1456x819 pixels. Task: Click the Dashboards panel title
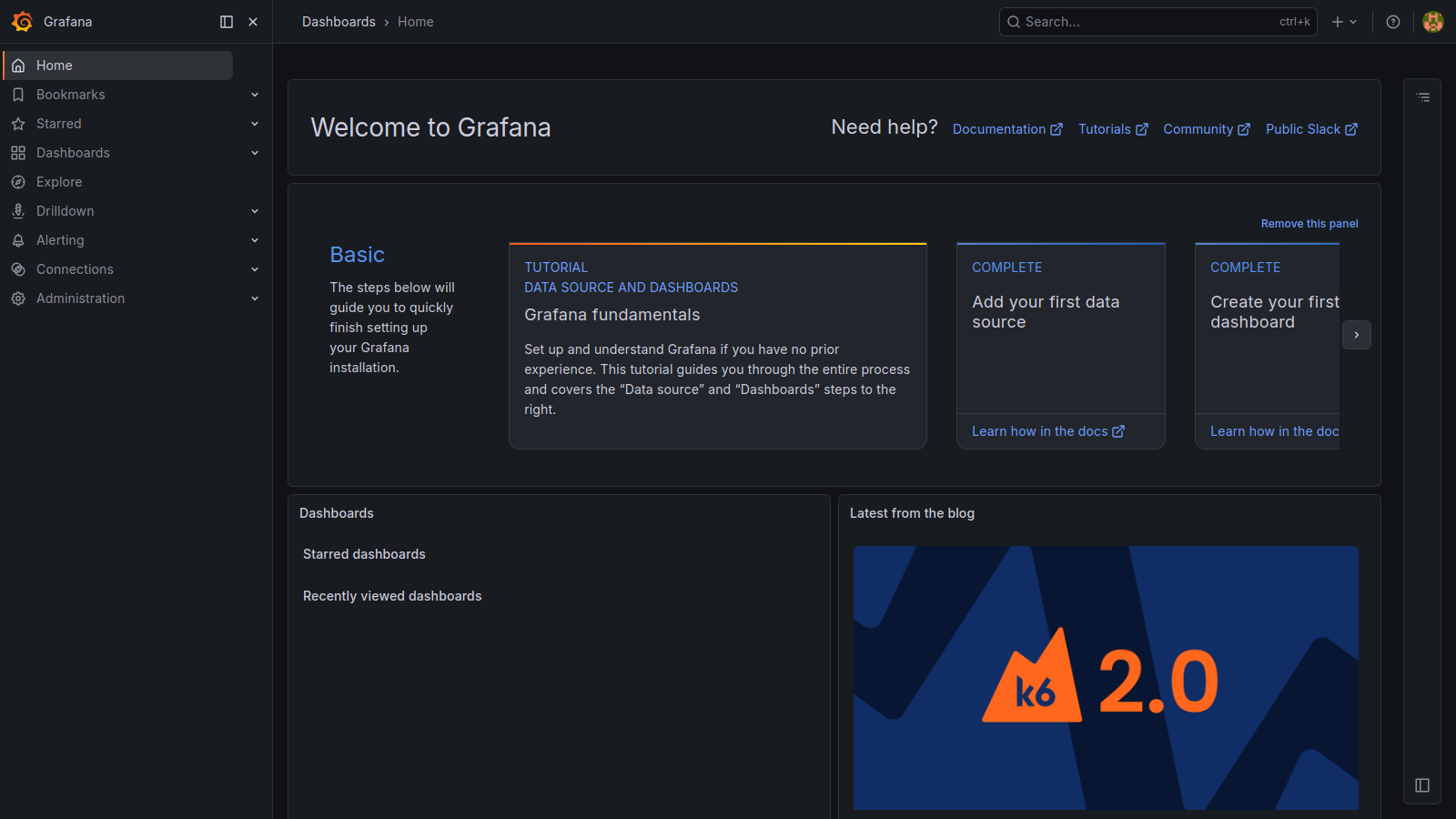click(337, 513)
